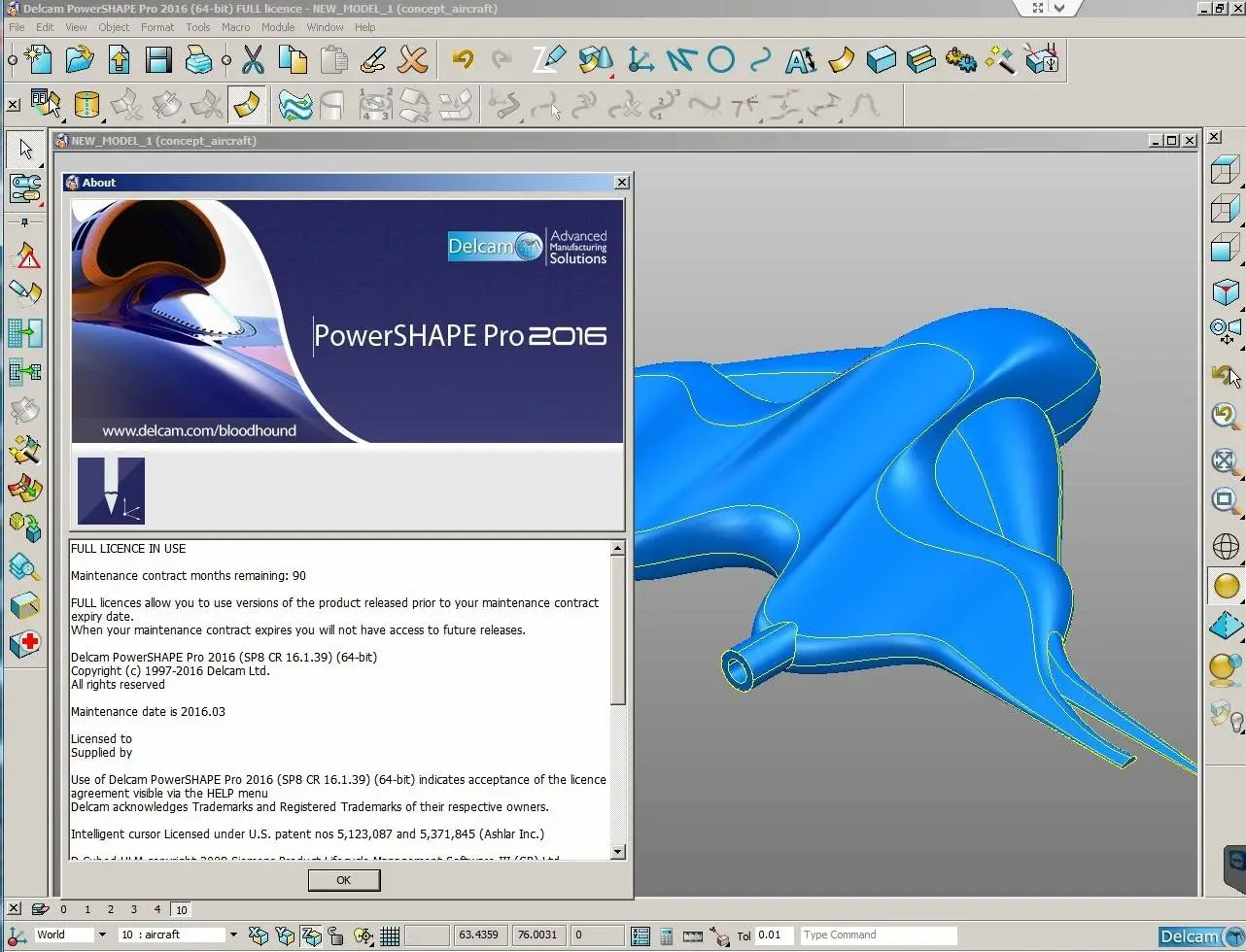Image resolution: width=1246 pixels, height=952 pixels.
Task: Open the Module menu
Action: (278, 27)
